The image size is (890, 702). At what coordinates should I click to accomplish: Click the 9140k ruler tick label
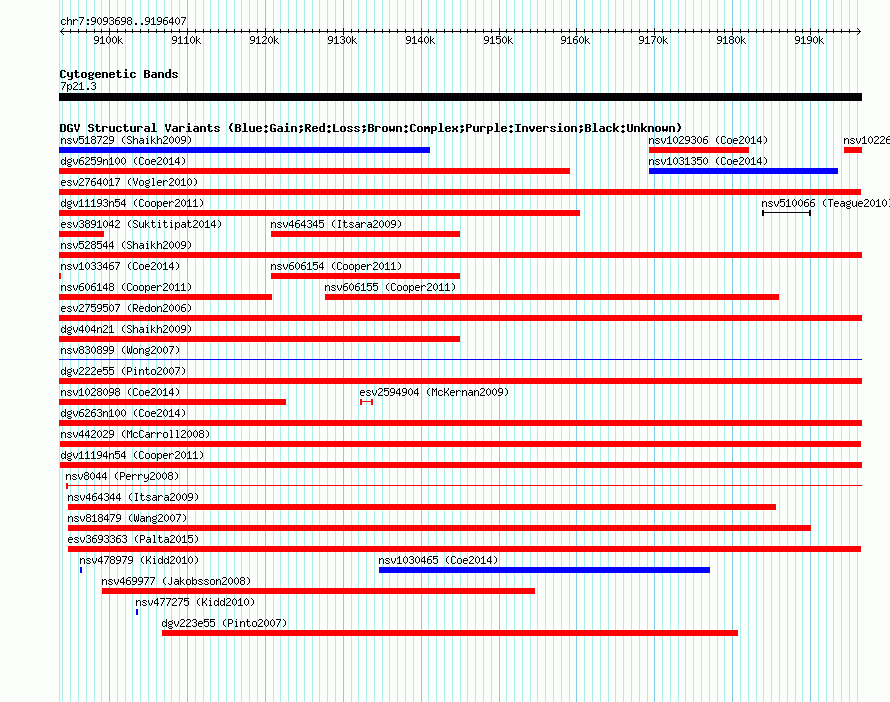(420, 40)
